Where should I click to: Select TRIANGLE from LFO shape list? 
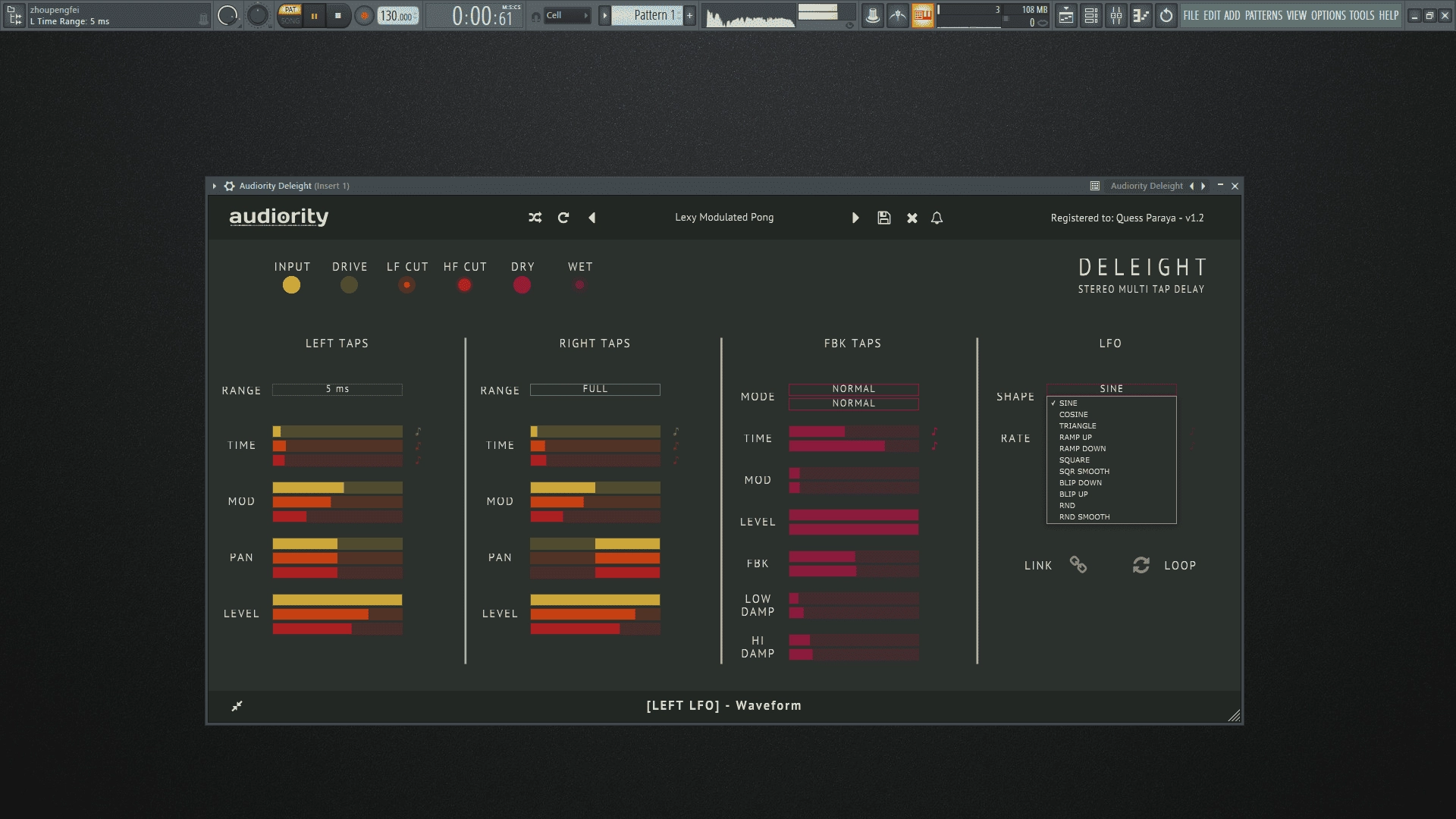tap(1112, 426)
